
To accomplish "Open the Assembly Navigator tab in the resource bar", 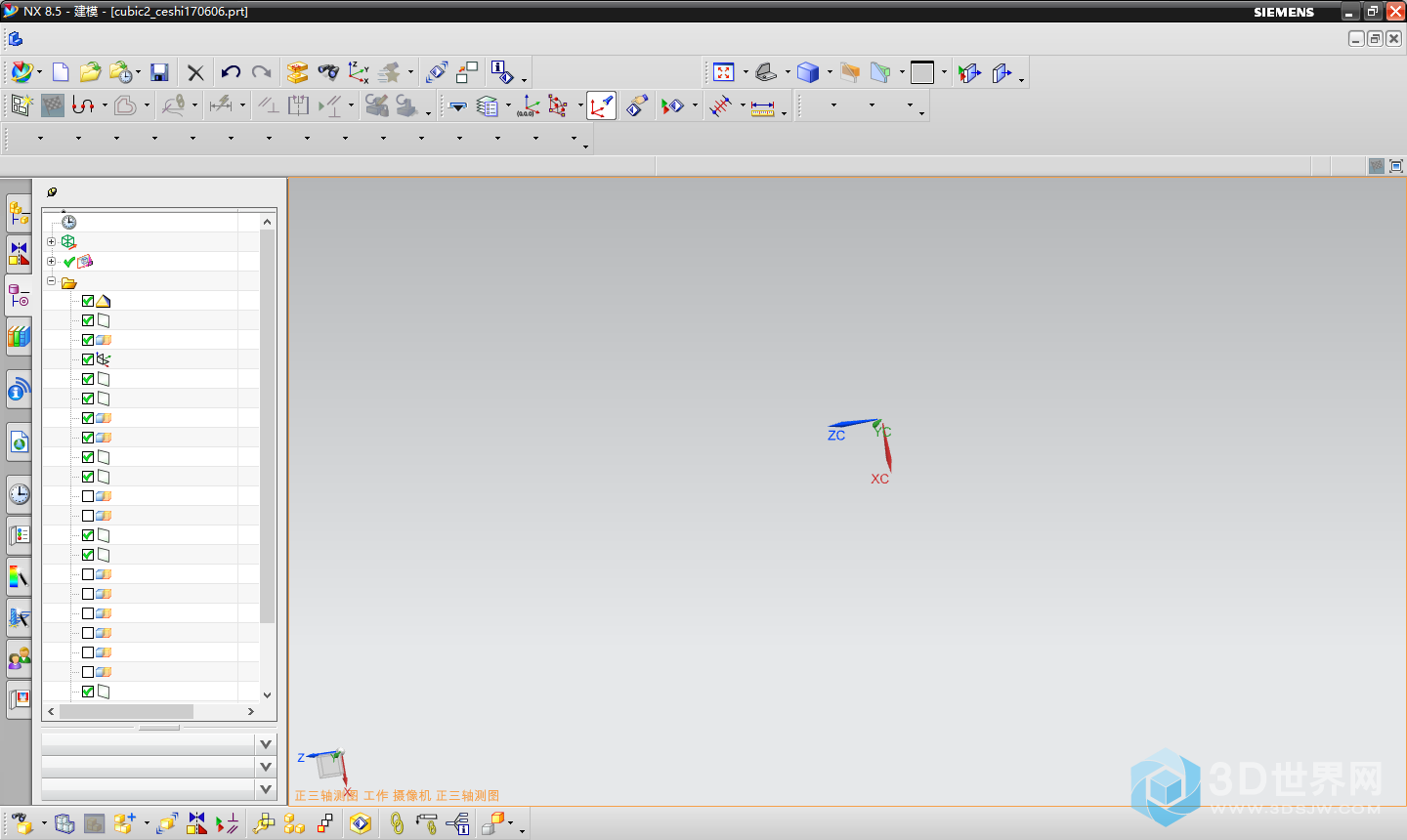I will 19,212.
